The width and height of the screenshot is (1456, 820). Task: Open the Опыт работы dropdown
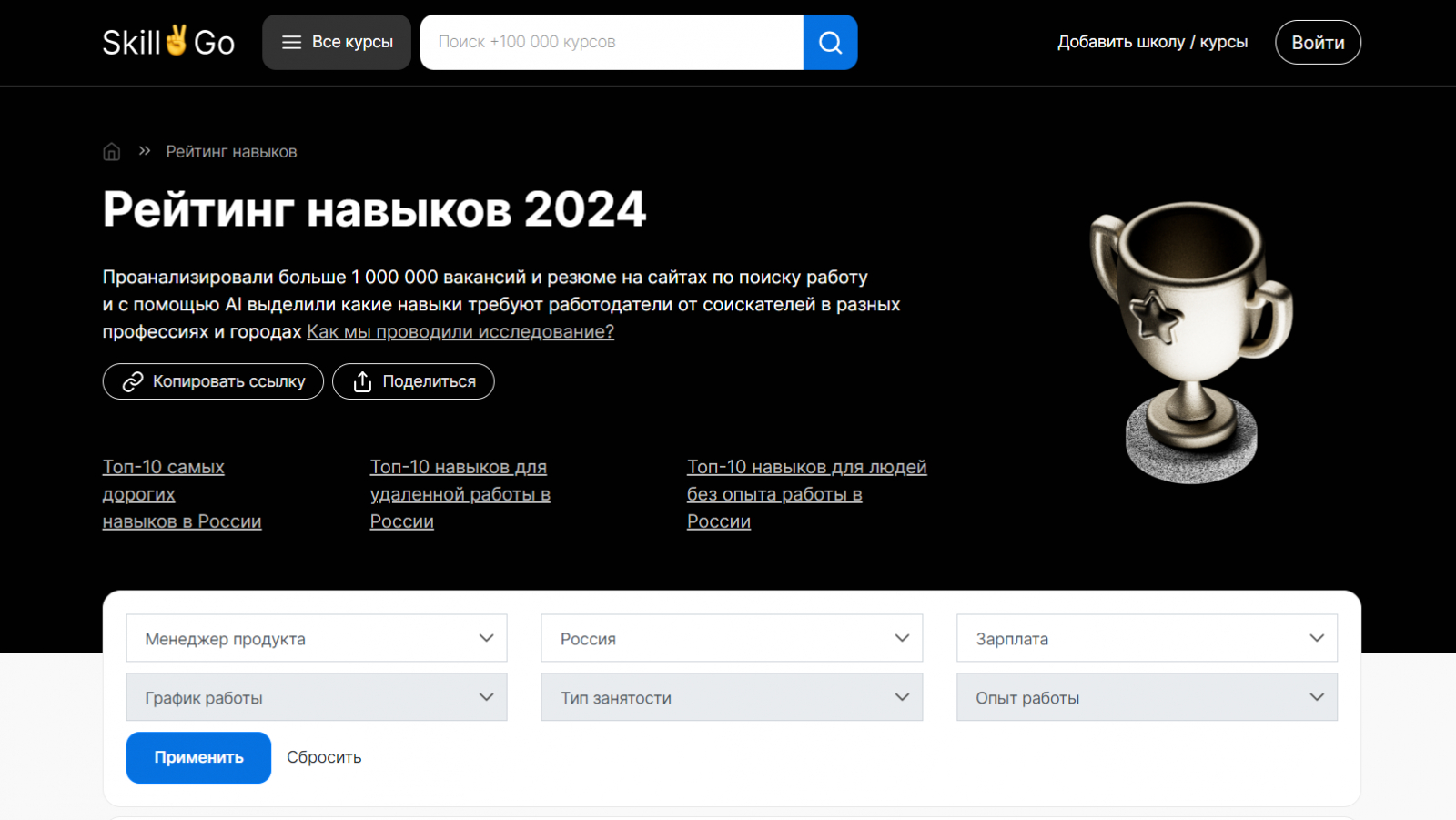coord(1147,698)
